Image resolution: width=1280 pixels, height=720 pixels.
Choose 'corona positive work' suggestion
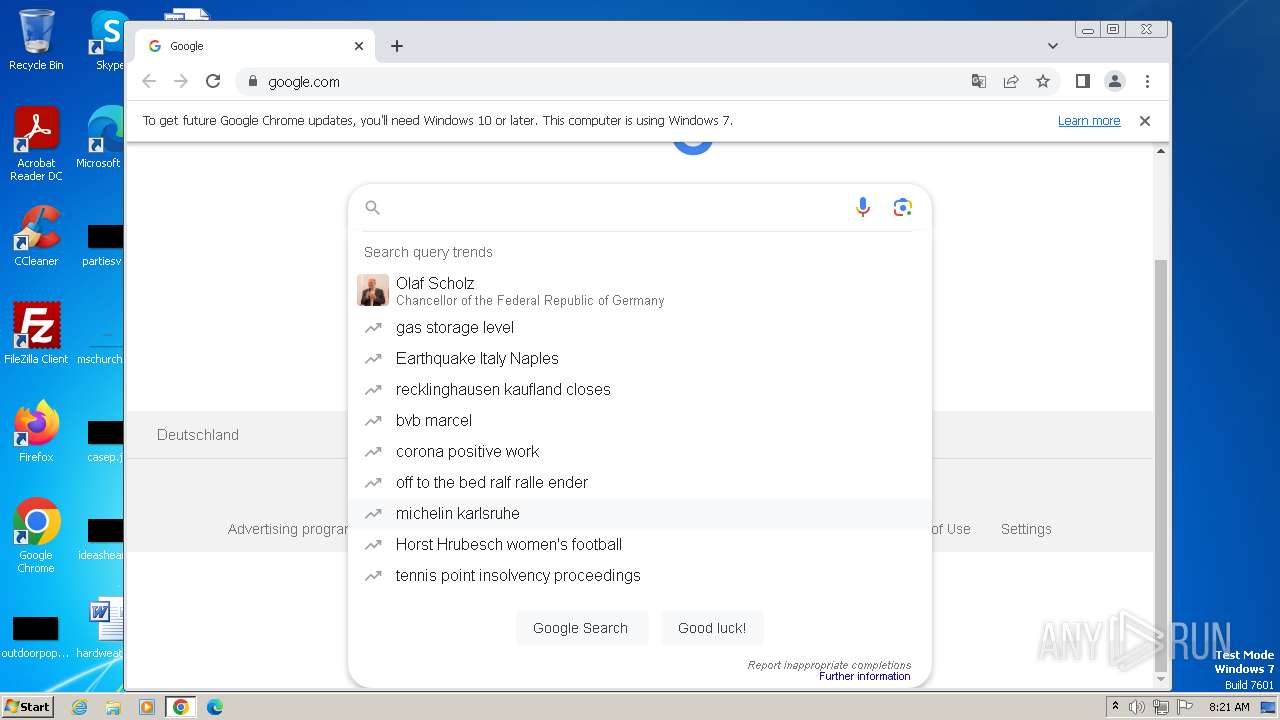pyautogui.click(x=640, y=451)
